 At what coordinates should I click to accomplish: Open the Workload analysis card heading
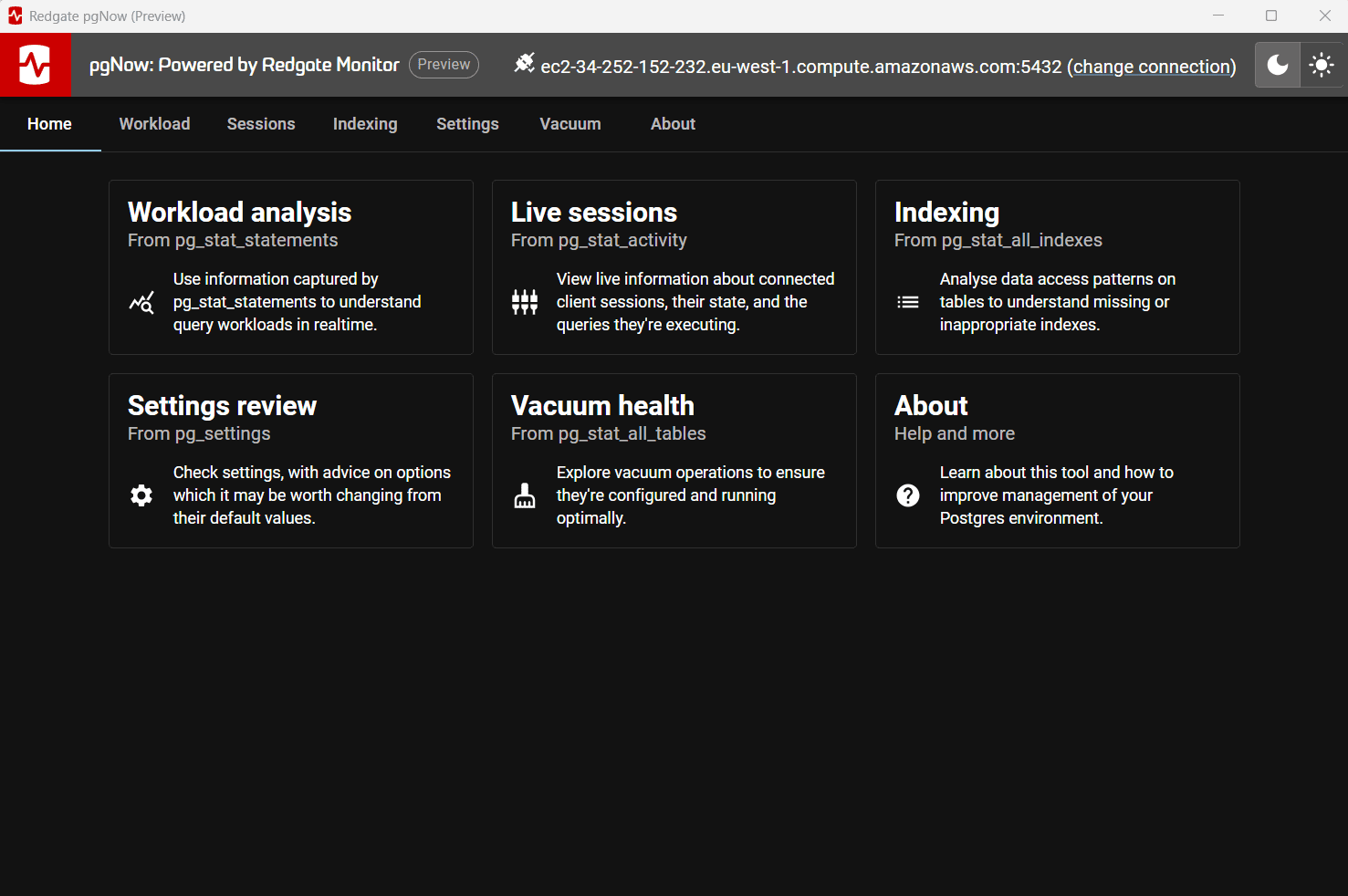point(239,213)
